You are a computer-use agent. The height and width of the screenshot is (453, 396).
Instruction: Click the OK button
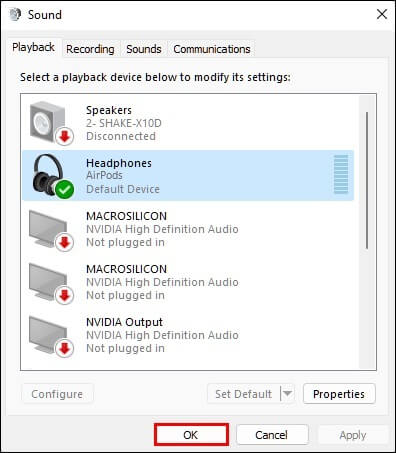[191, 435]
